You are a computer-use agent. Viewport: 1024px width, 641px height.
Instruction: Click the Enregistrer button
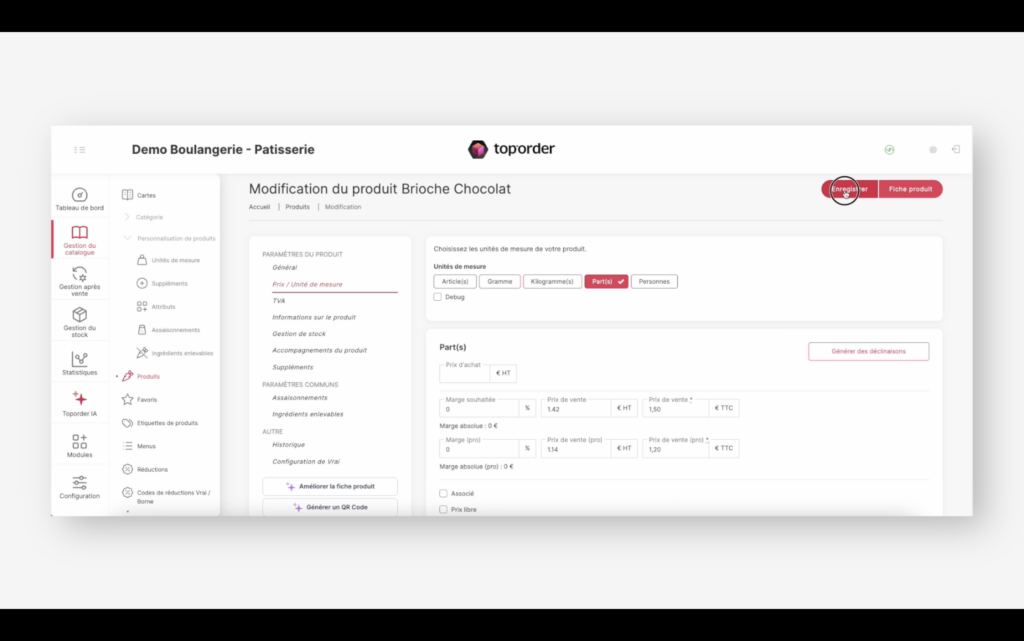[849, 189]
